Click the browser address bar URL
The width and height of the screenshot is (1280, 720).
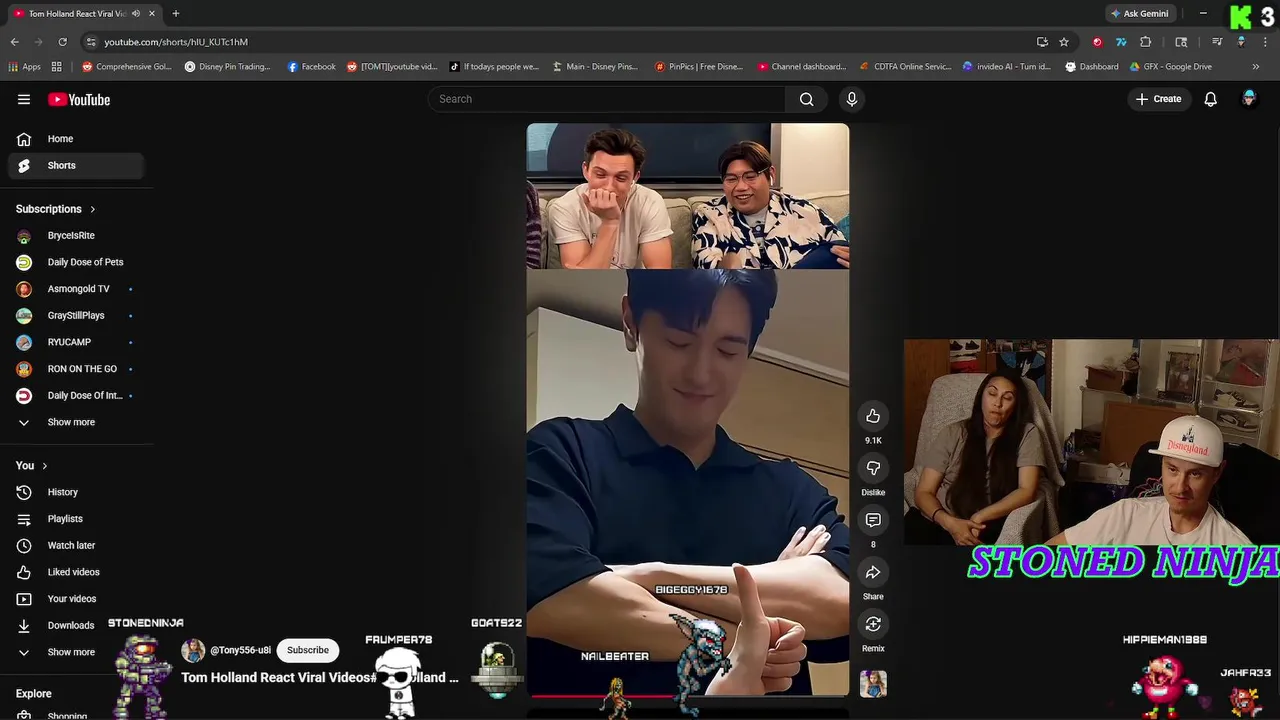point(176,42)
